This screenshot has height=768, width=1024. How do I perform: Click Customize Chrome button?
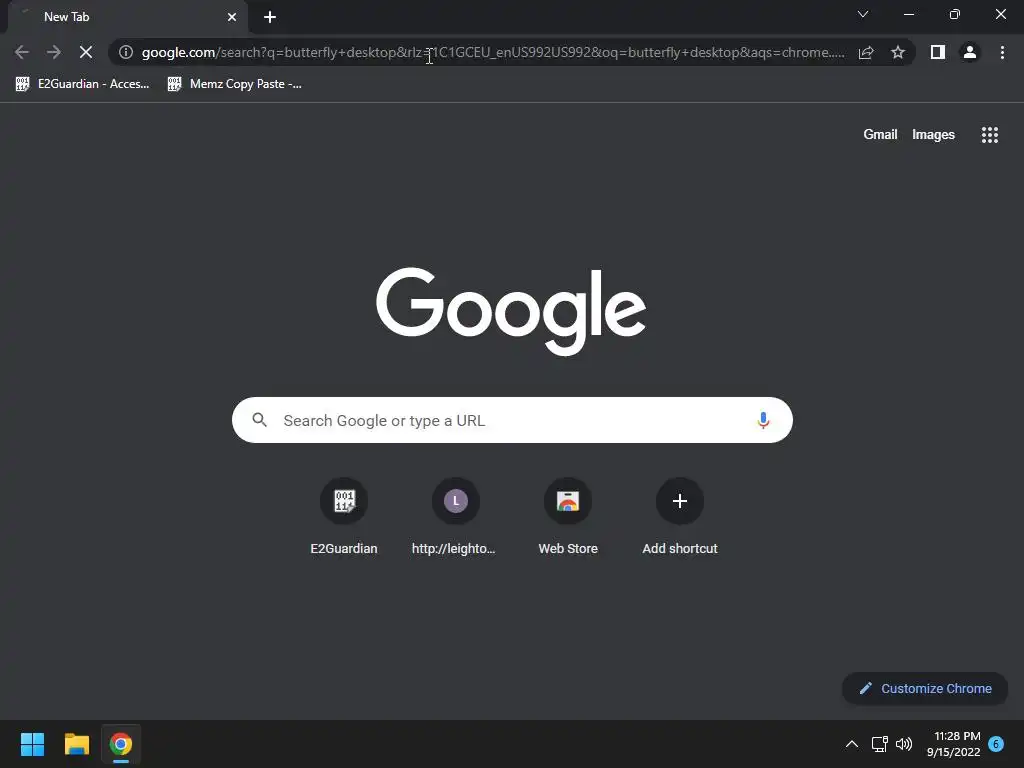click(925, 688)
